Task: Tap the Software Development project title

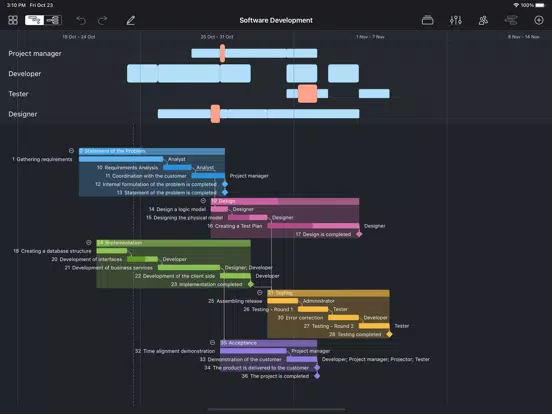Action: pos(276,20)
